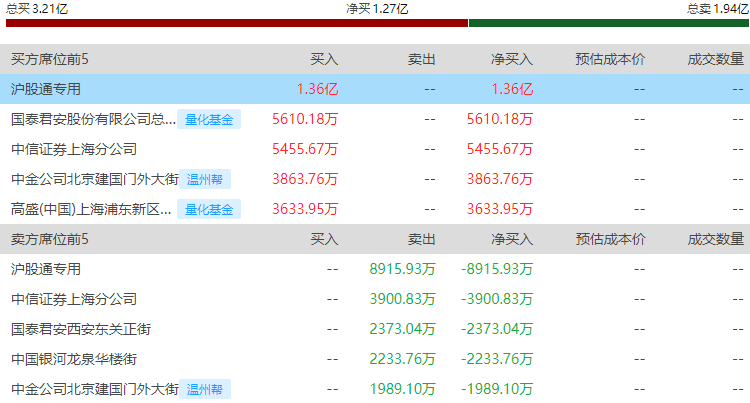Open 中国银河龙泉华楼街 seat
750x403 pixels.
(74, 359)
